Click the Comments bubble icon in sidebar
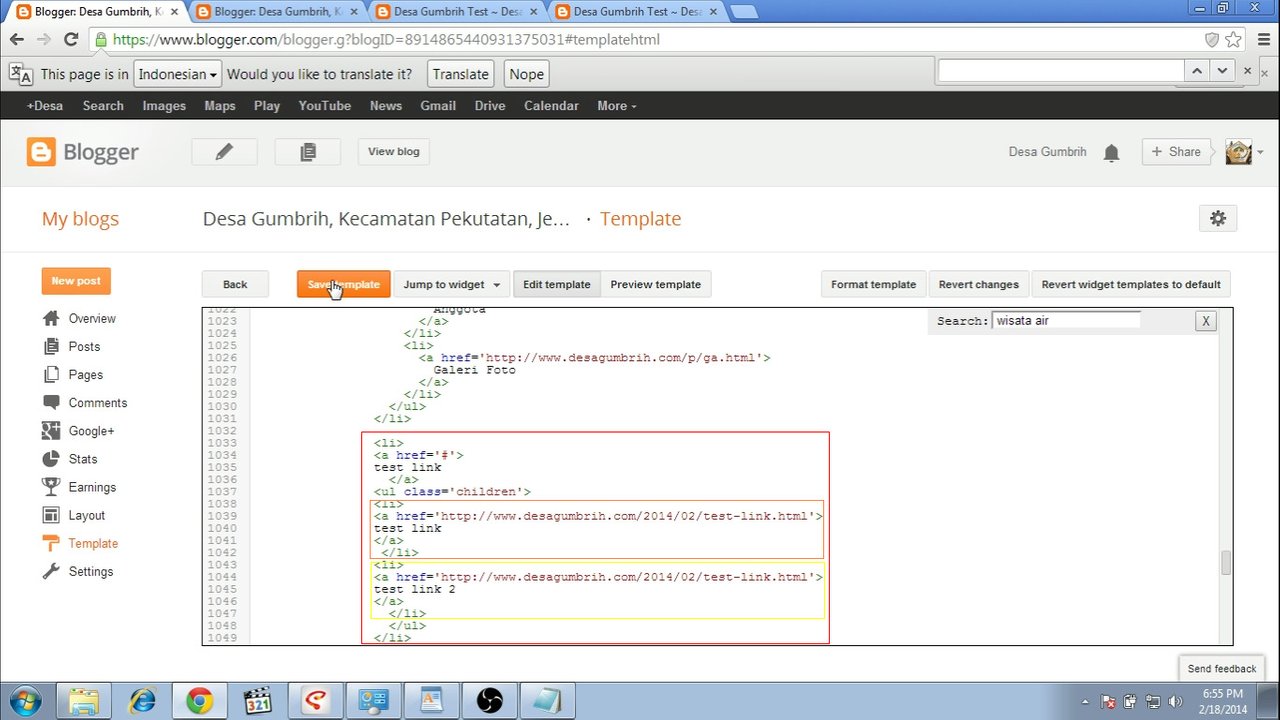Screen dimensions: 1280x720 point(51,402)
